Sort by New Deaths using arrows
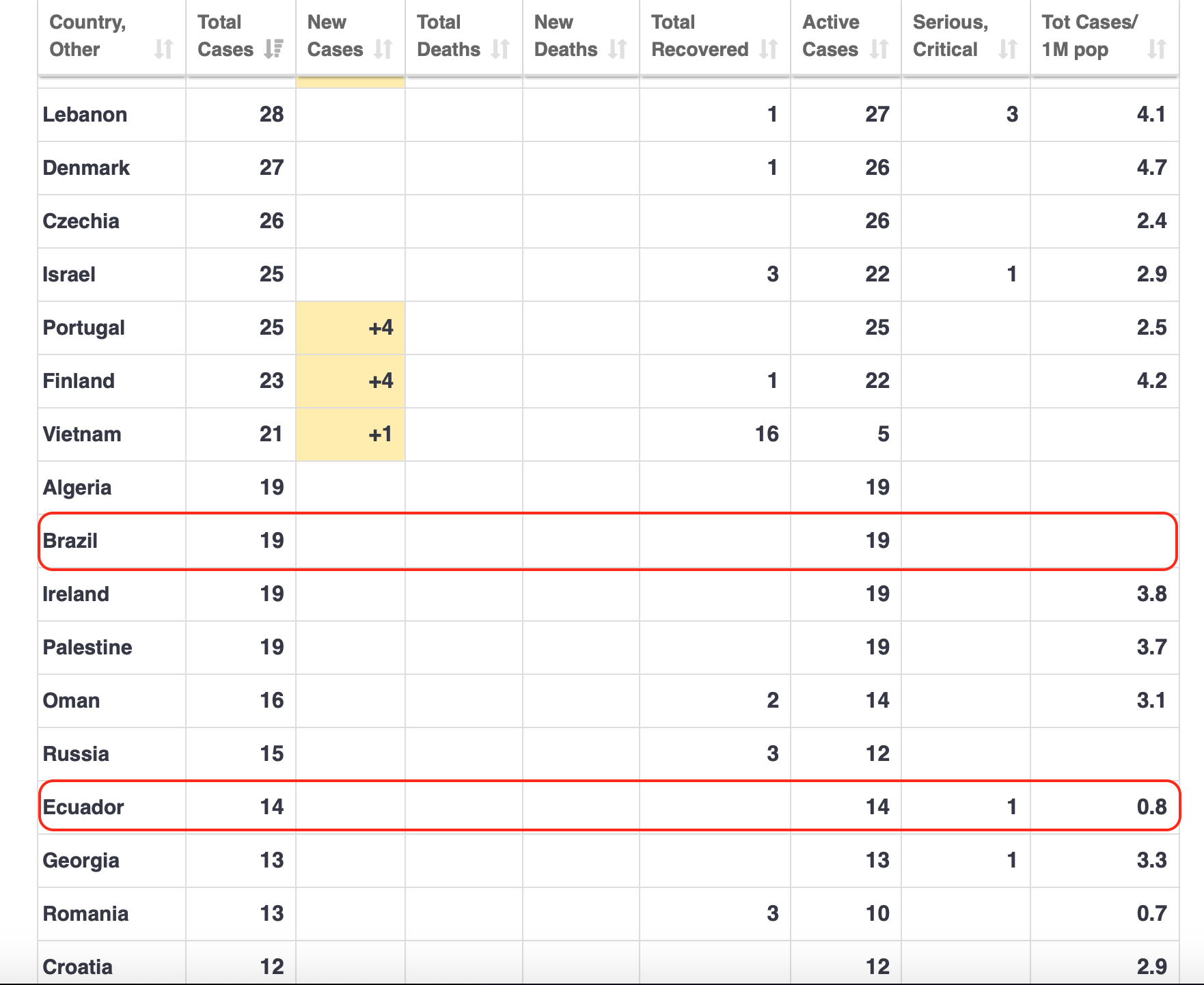 pos(618,49)
